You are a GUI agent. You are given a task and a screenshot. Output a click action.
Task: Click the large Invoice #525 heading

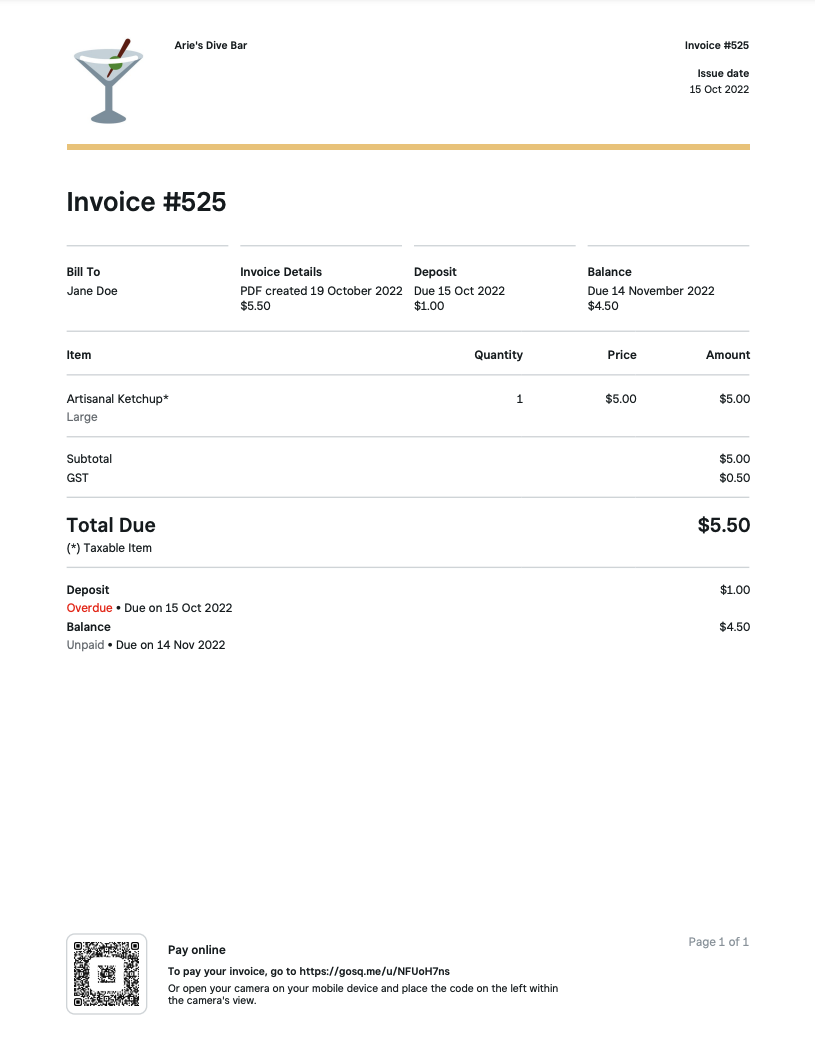pos(146,202)
